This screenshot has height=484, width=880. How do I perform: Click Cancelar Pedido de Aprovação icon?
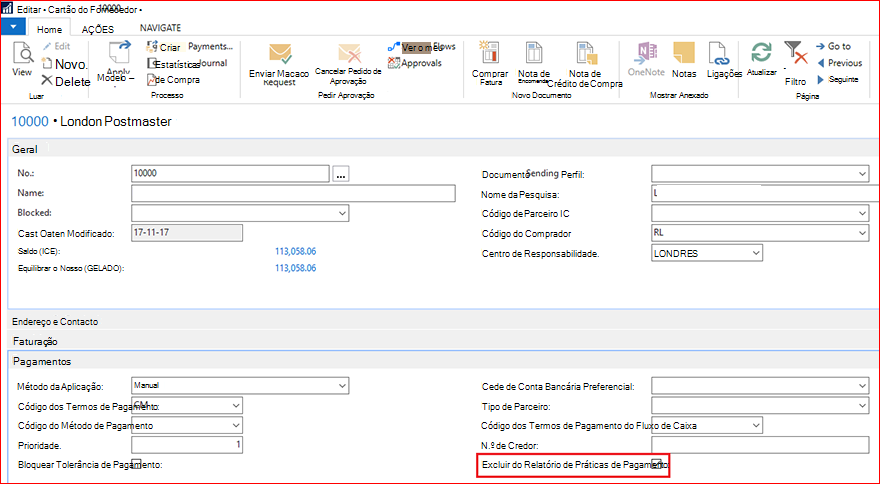point(349,54)
